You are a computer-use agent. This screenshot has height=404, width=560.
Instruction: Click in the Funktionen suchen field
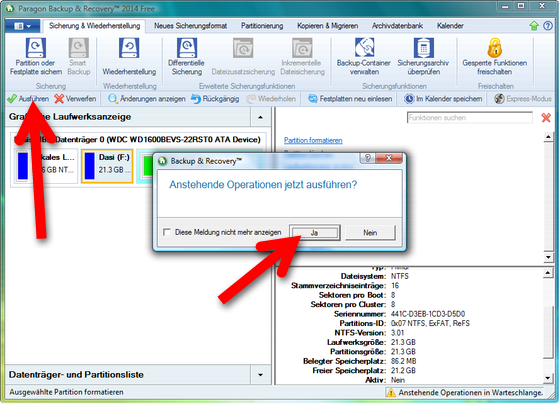pyautogui.click(x=470, y=118)
